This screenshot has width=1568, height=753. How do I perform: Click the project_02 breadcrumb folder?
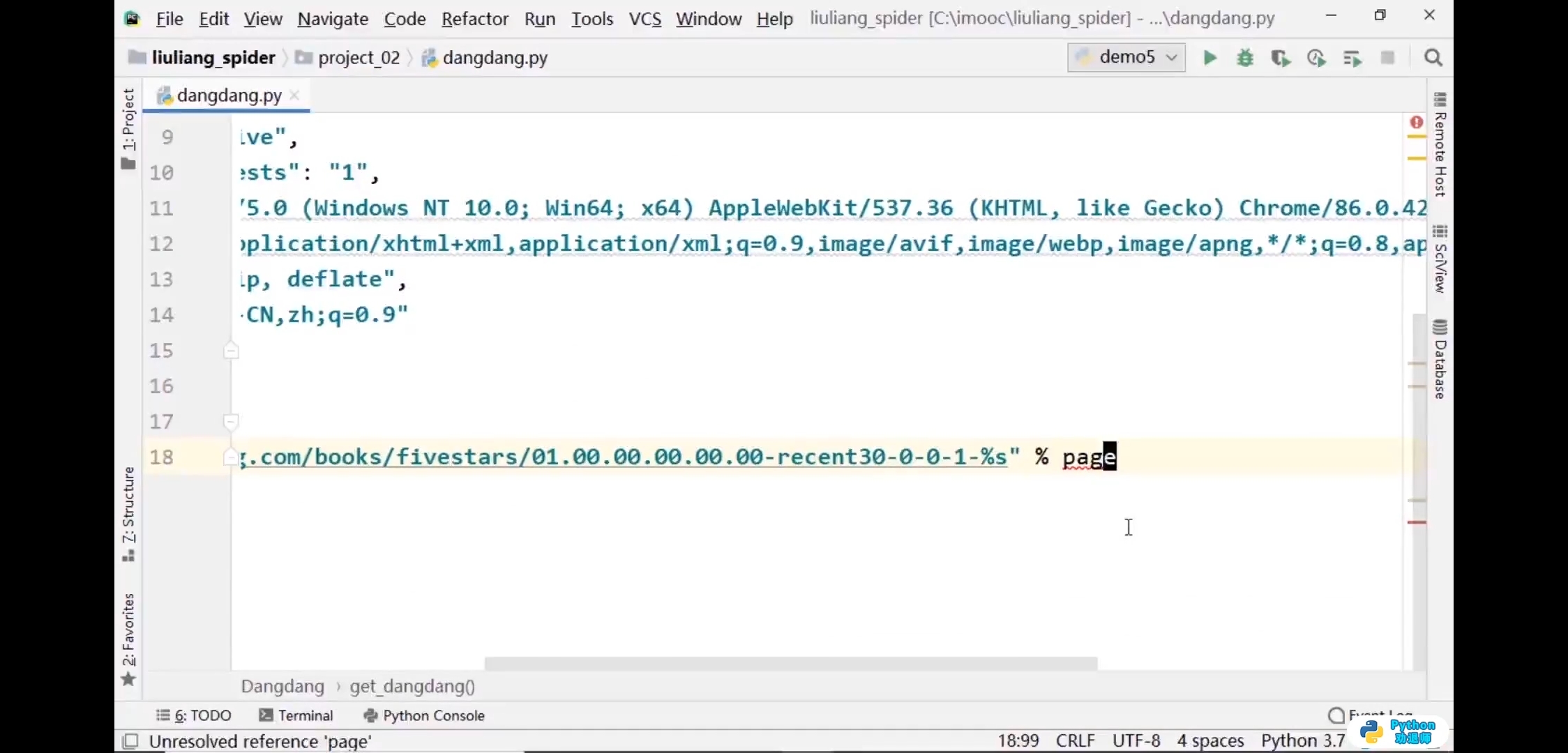tap(348, 58)
